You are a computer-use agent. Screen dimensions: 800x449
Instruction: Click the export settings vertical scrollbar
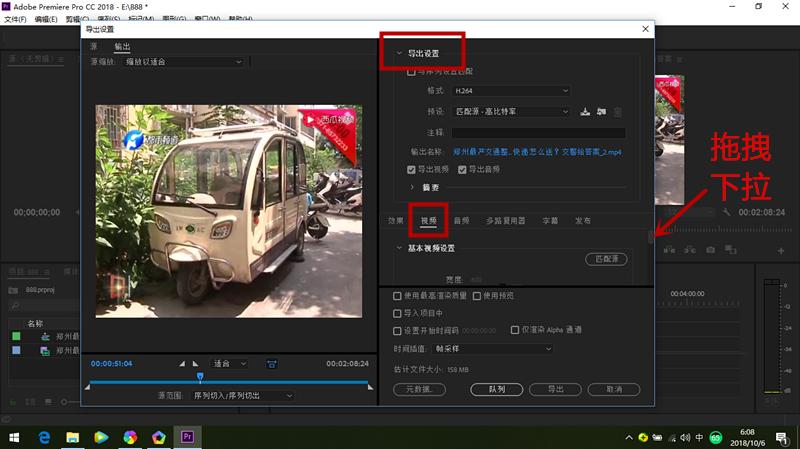pos(651,237)
